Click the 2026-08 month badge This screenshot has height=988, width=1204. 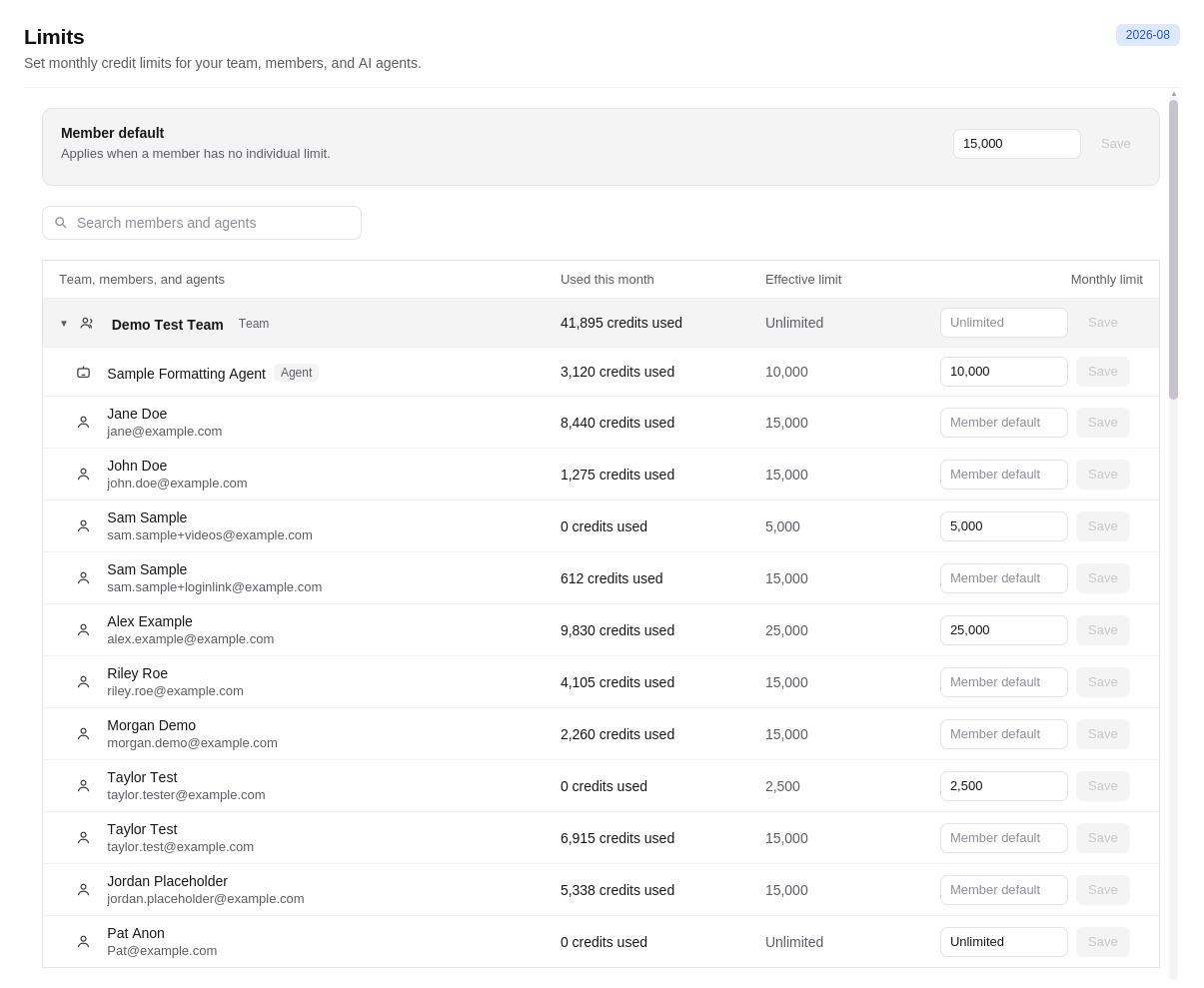pyautogui.click(x=1148, y=35)
